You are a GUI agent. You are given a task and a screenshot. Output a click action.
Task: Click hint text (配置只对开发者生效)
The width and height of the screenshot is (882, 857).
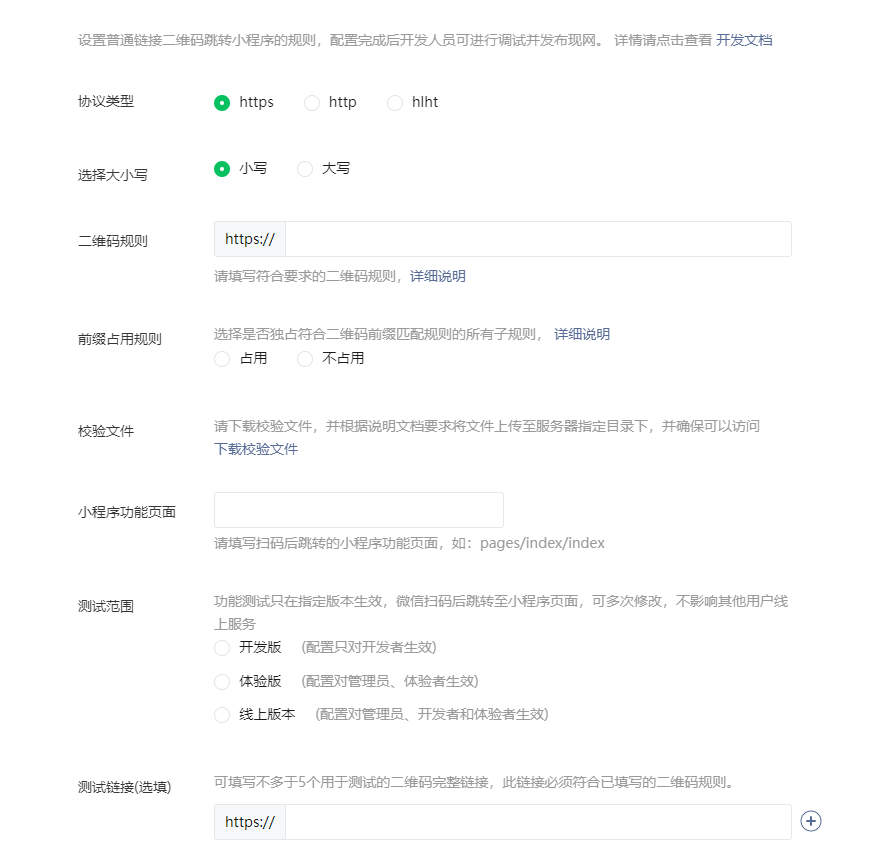coord(369,647)
